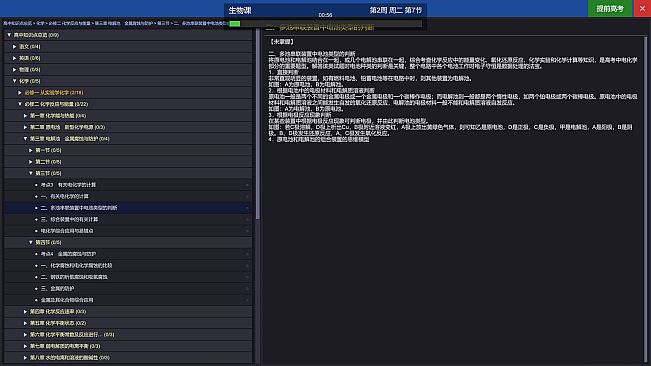Click the '1. 直接判断' heading in content
651x366 pixels.
click(283, 72)
